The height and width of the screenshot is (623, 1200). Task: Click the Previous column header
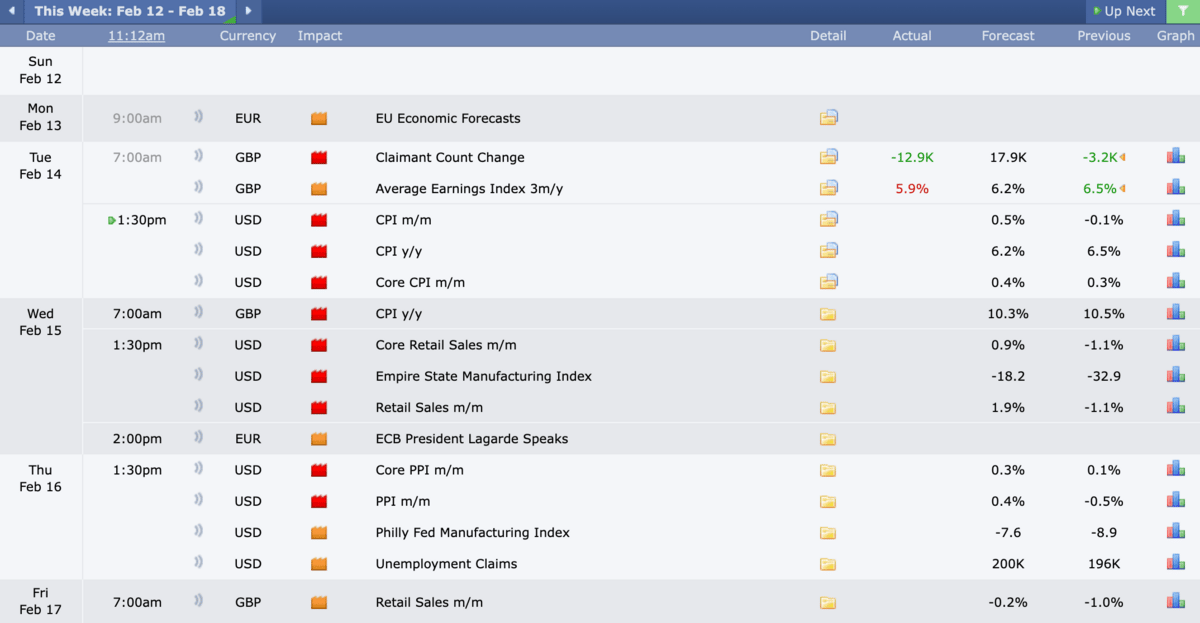pyautogui.click(x=1104, y=36)
